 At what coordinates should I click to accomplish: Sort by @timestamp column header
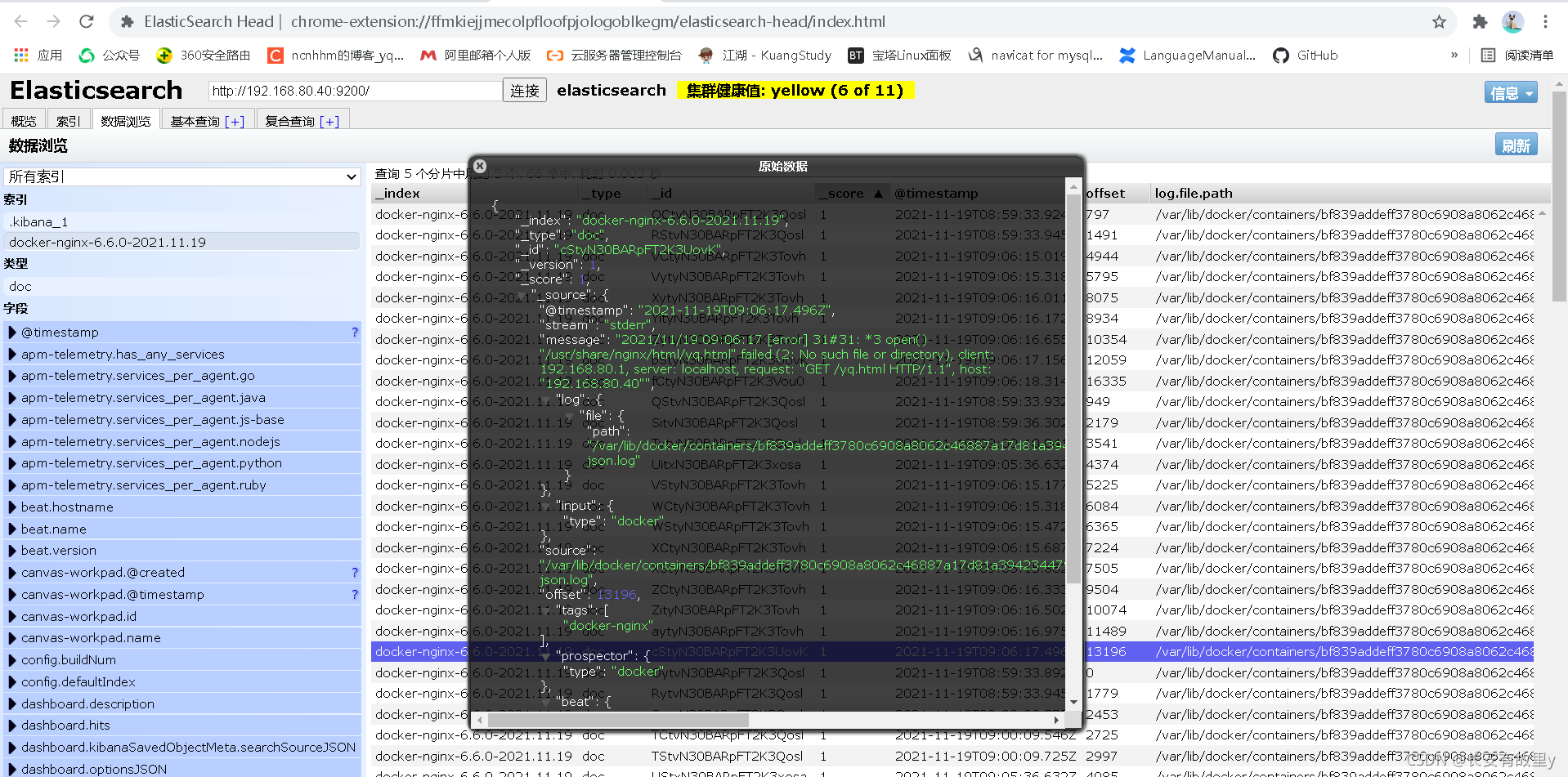[936, 194]
